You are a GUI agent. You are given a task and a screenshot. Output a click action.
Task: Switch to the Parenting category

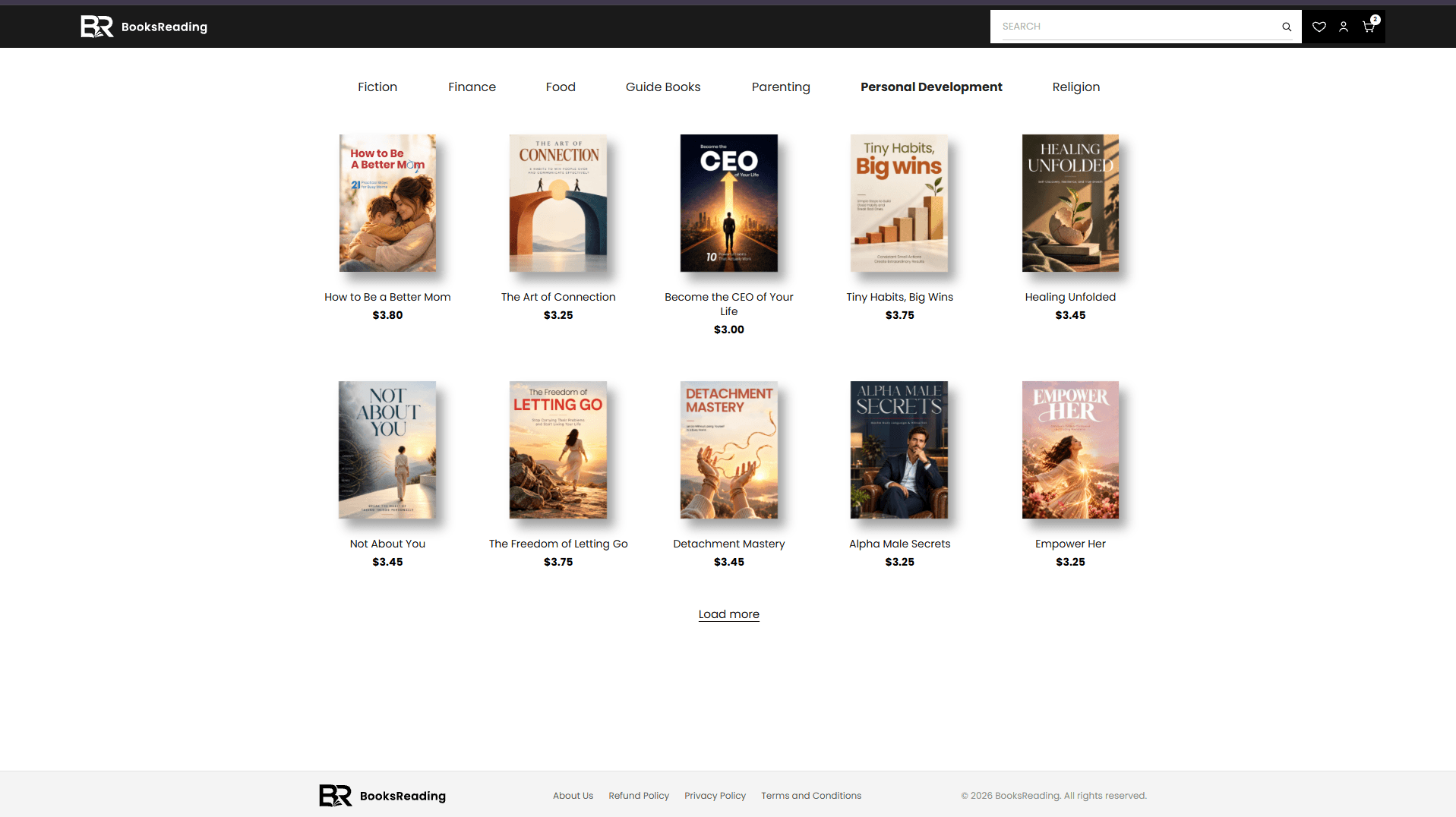coord(781,87)
